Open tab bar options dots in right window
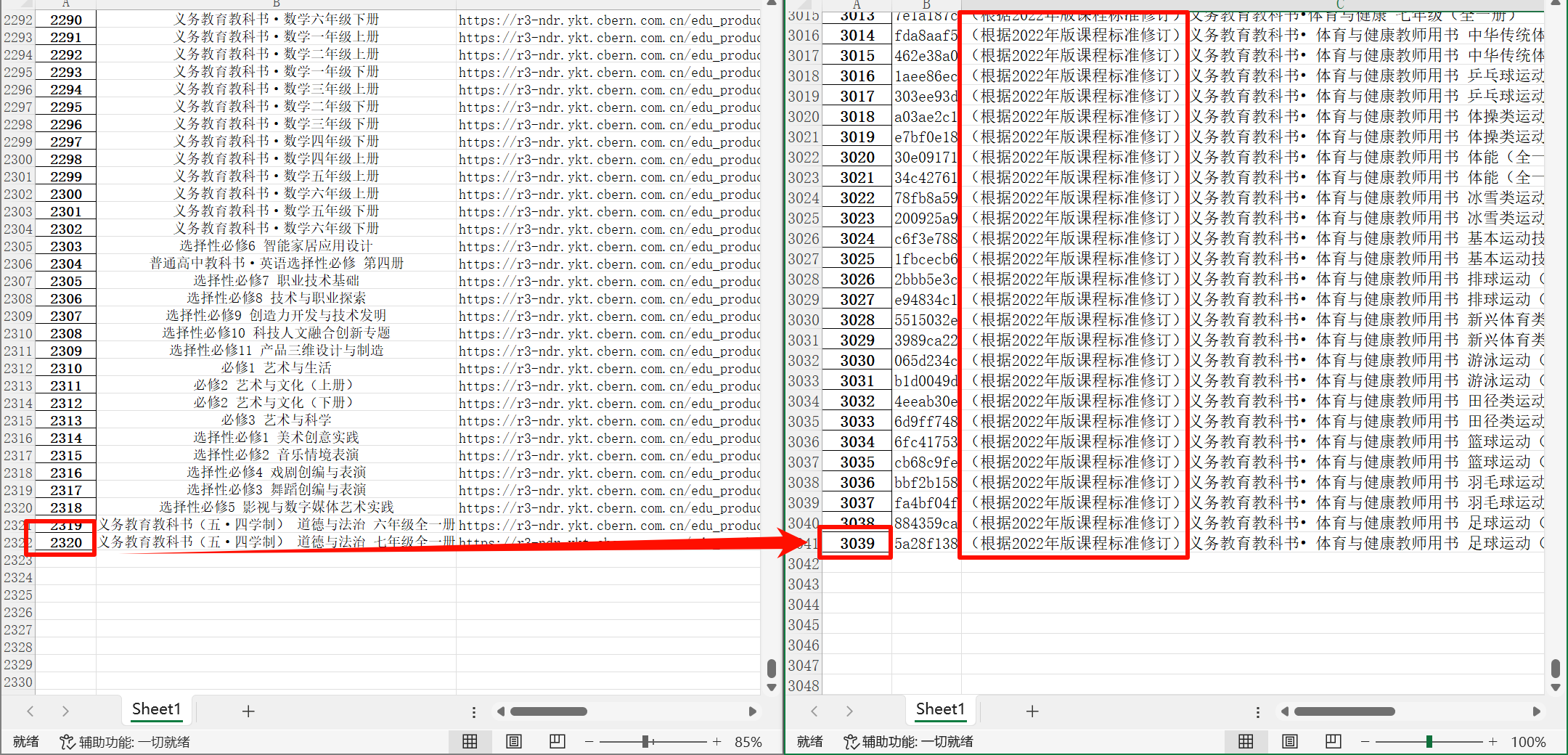Image resolution: width=1568 pixels, height=755 pixels. point(1258,712)
